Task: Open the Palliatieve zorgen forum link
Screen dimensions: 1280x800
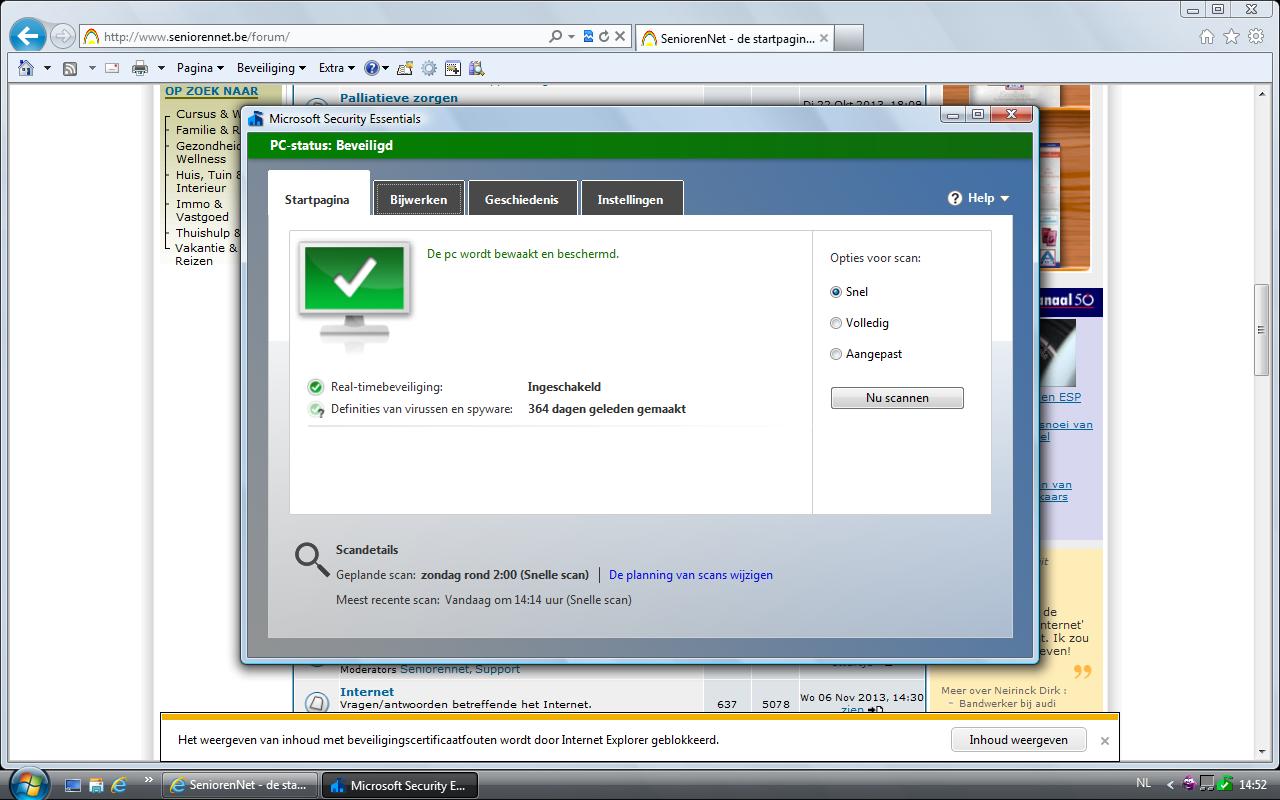Action: (399, 98)
